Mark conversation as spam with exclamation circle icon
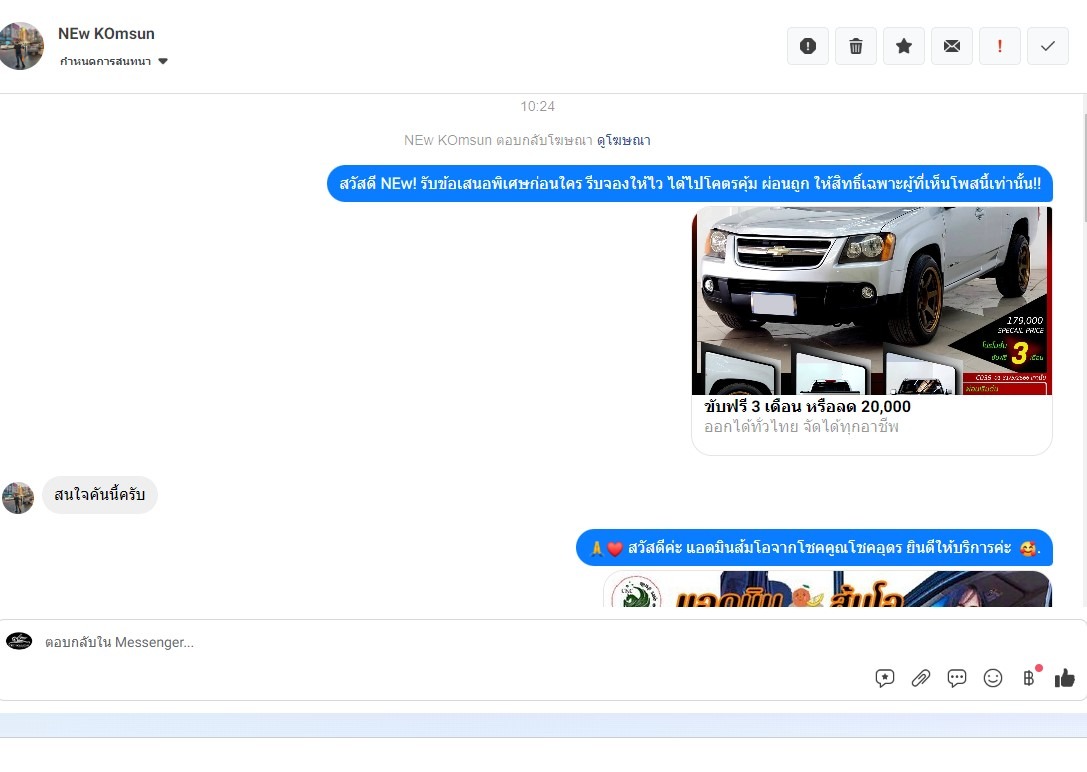 [x=808, y=46]
